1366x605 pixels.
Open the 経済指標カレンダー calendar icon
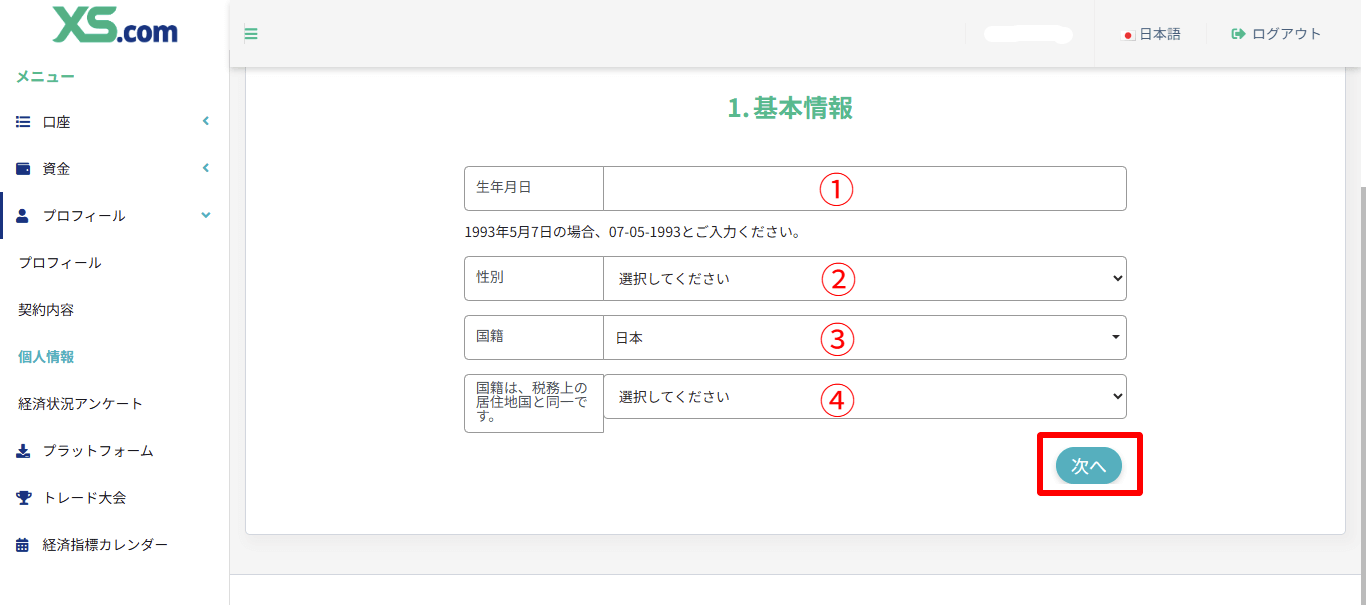pos(22,544)
